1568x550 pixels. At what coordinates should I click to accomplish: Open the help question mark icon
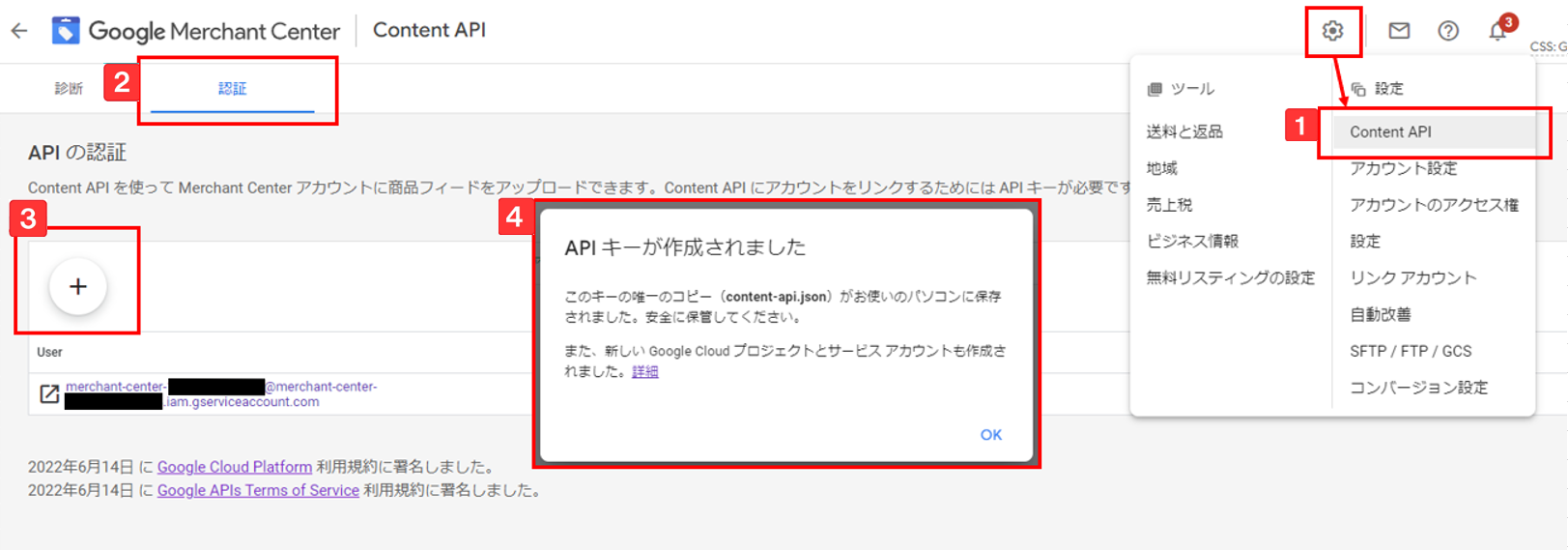point(1448,31)
